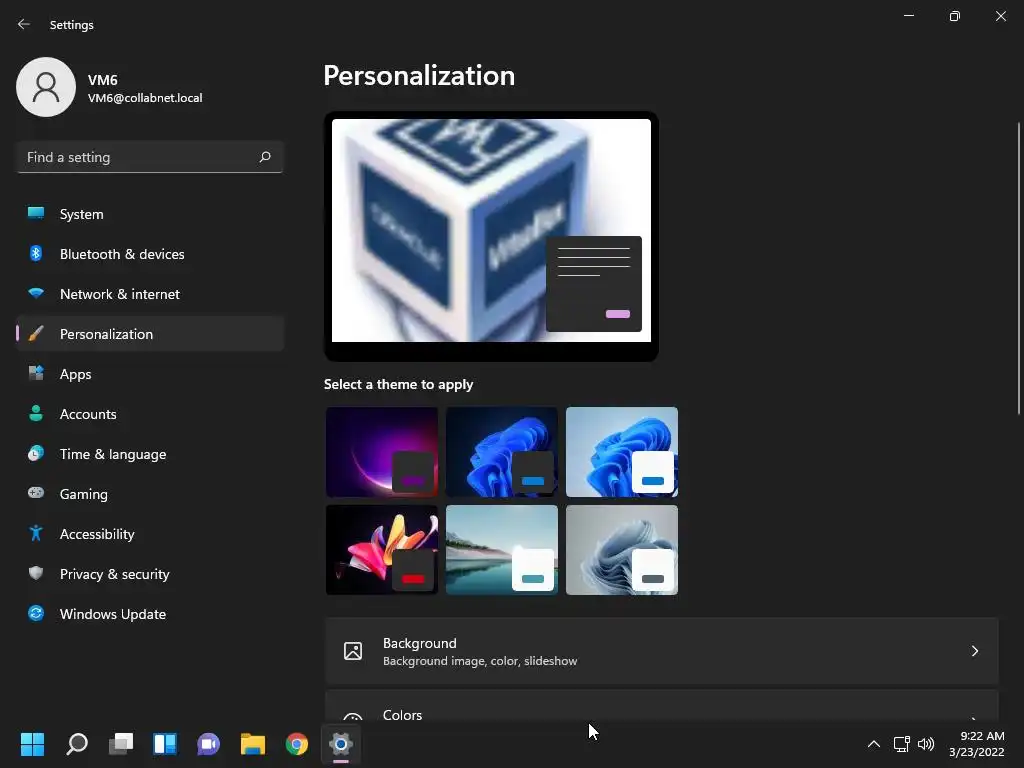
Task: Click the search magnifier in Find a setting
Action: (x=264, y=157)
